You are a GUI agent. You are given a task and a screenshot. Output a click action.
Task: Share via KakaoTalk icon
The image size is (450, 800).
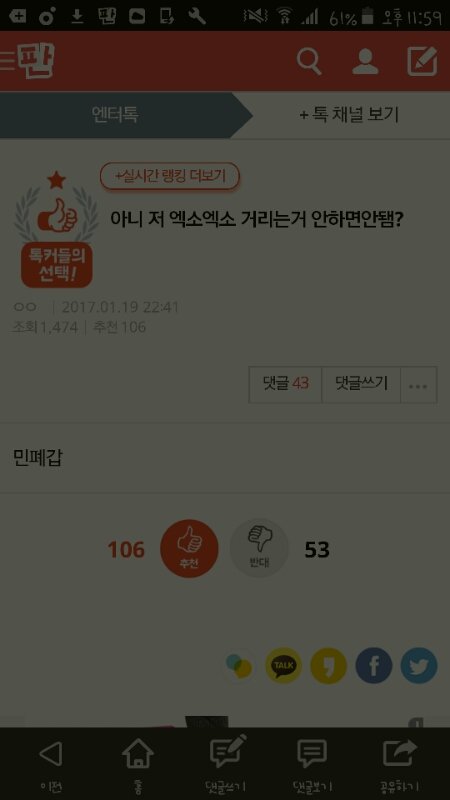tap(283, 665)
